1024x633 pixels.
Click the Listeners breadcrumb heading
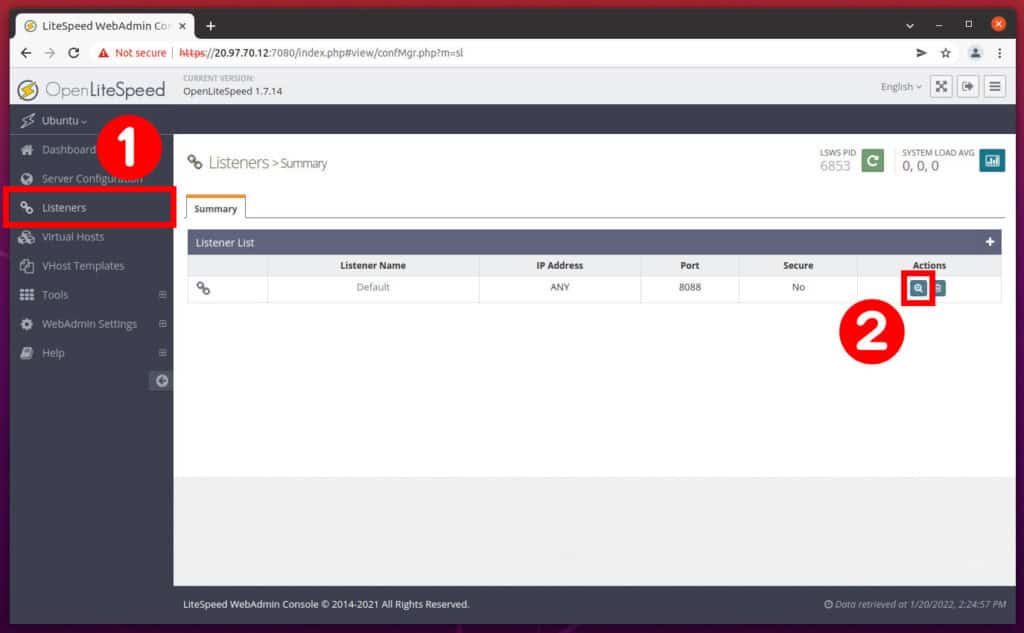point(238,163)
